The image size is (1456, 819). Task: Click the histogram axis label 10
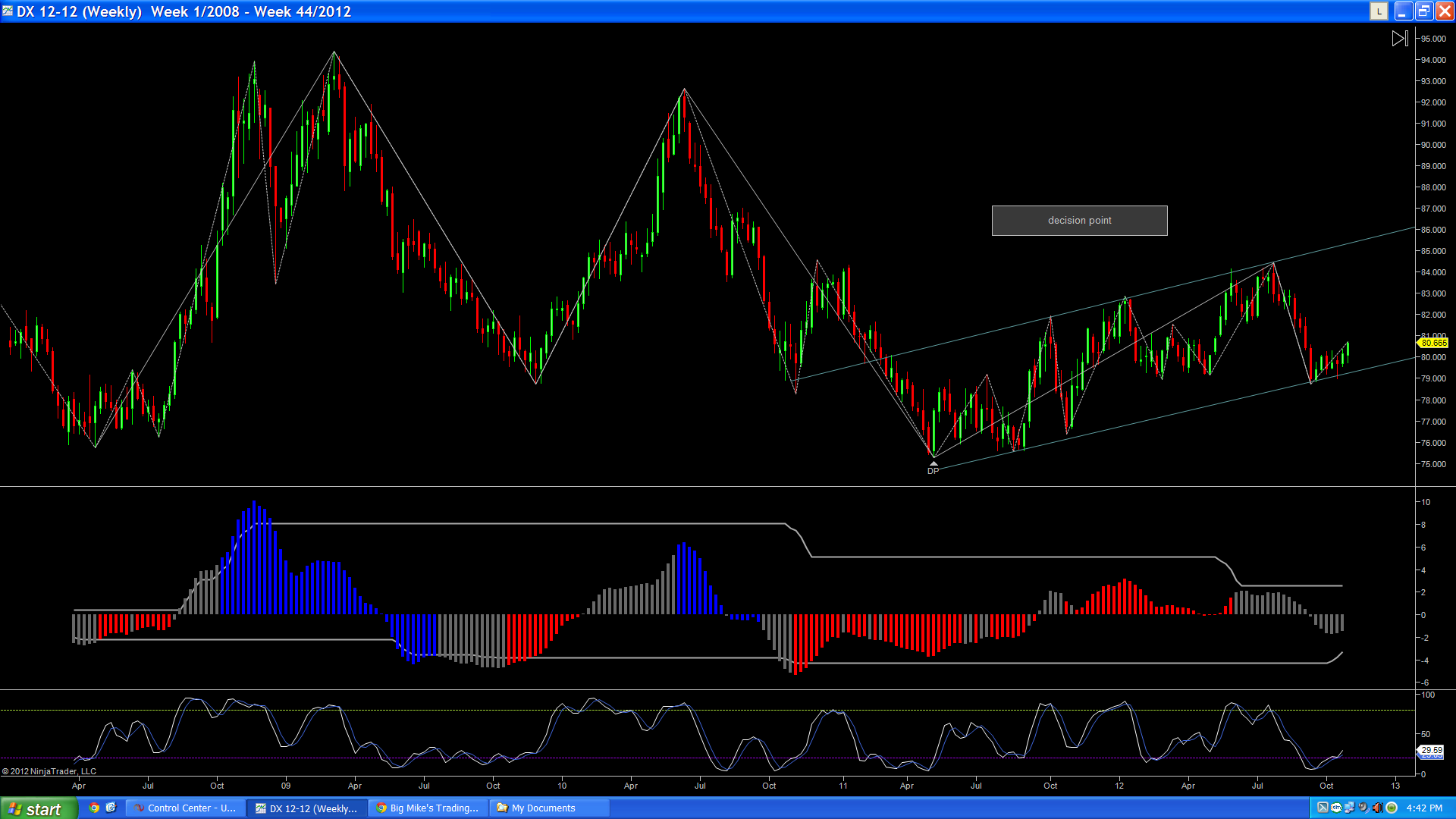(1426, 502)
